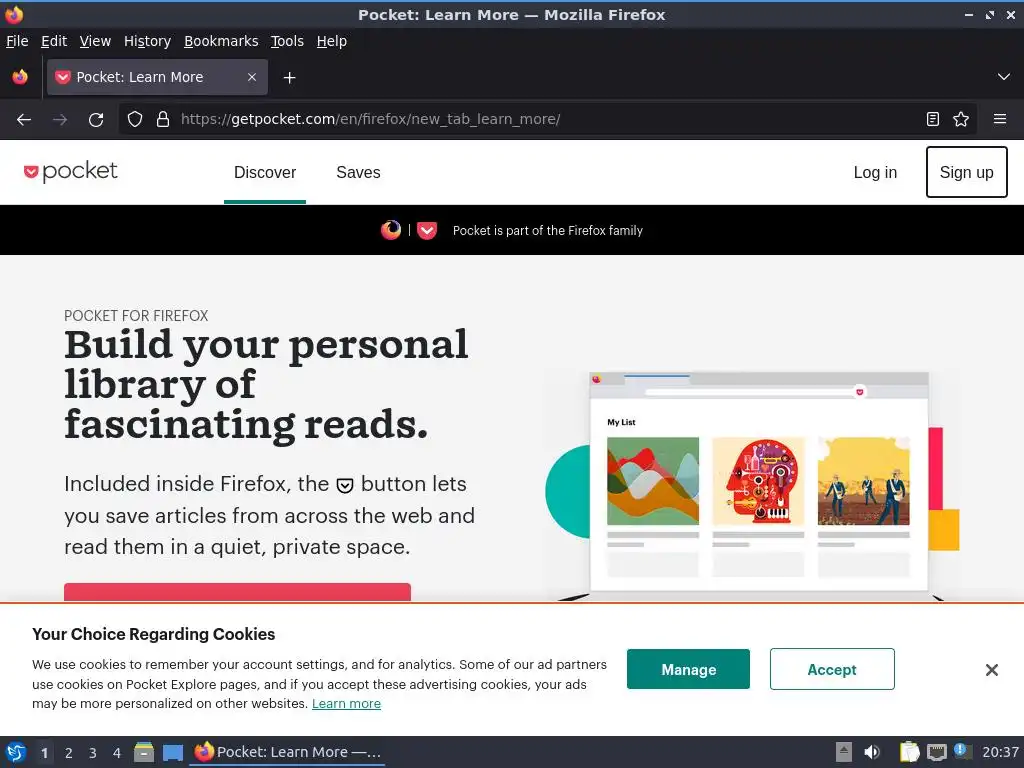This screenshot has width=1024, height=768.
Task: Click the Firefox logo in black banner
Action: pos(391,230)
